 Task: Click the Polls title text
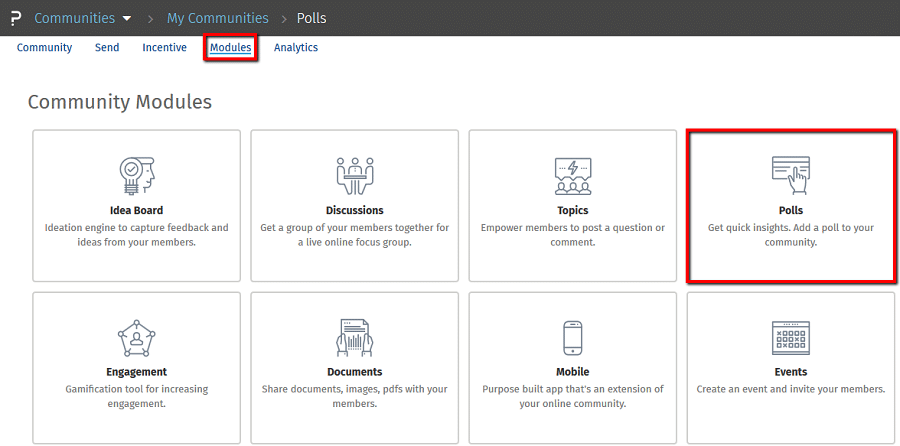click(x=791, y=210)
